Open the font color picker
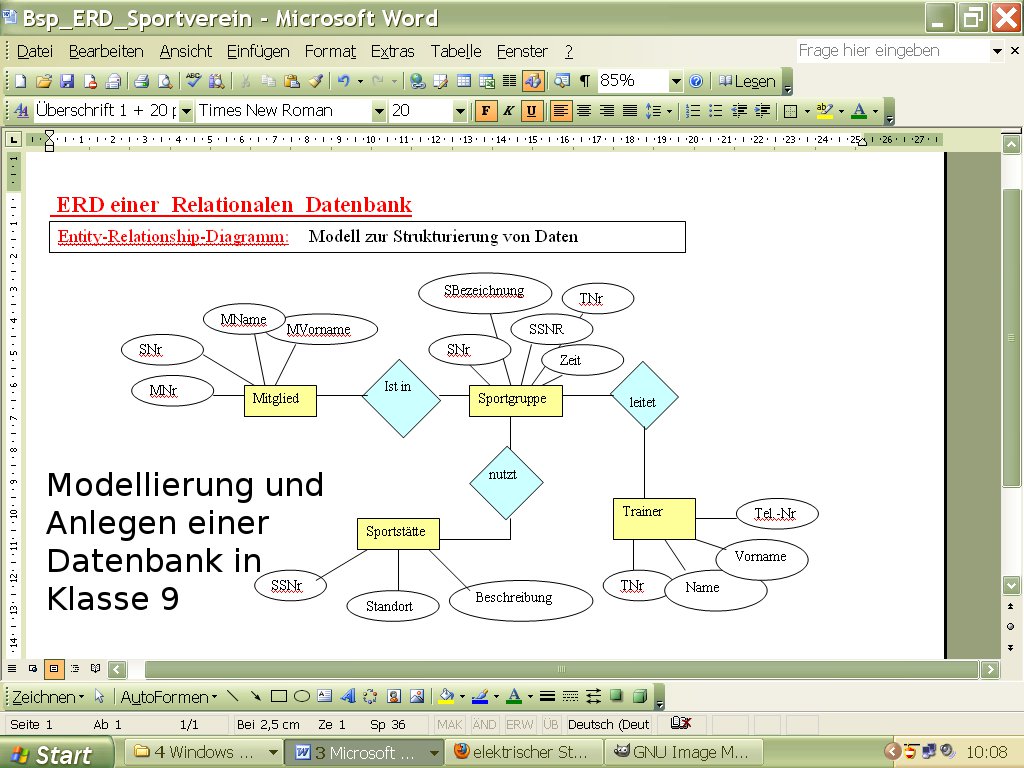The width and height of the screenshot is (1024, 768). pos(875,111)
